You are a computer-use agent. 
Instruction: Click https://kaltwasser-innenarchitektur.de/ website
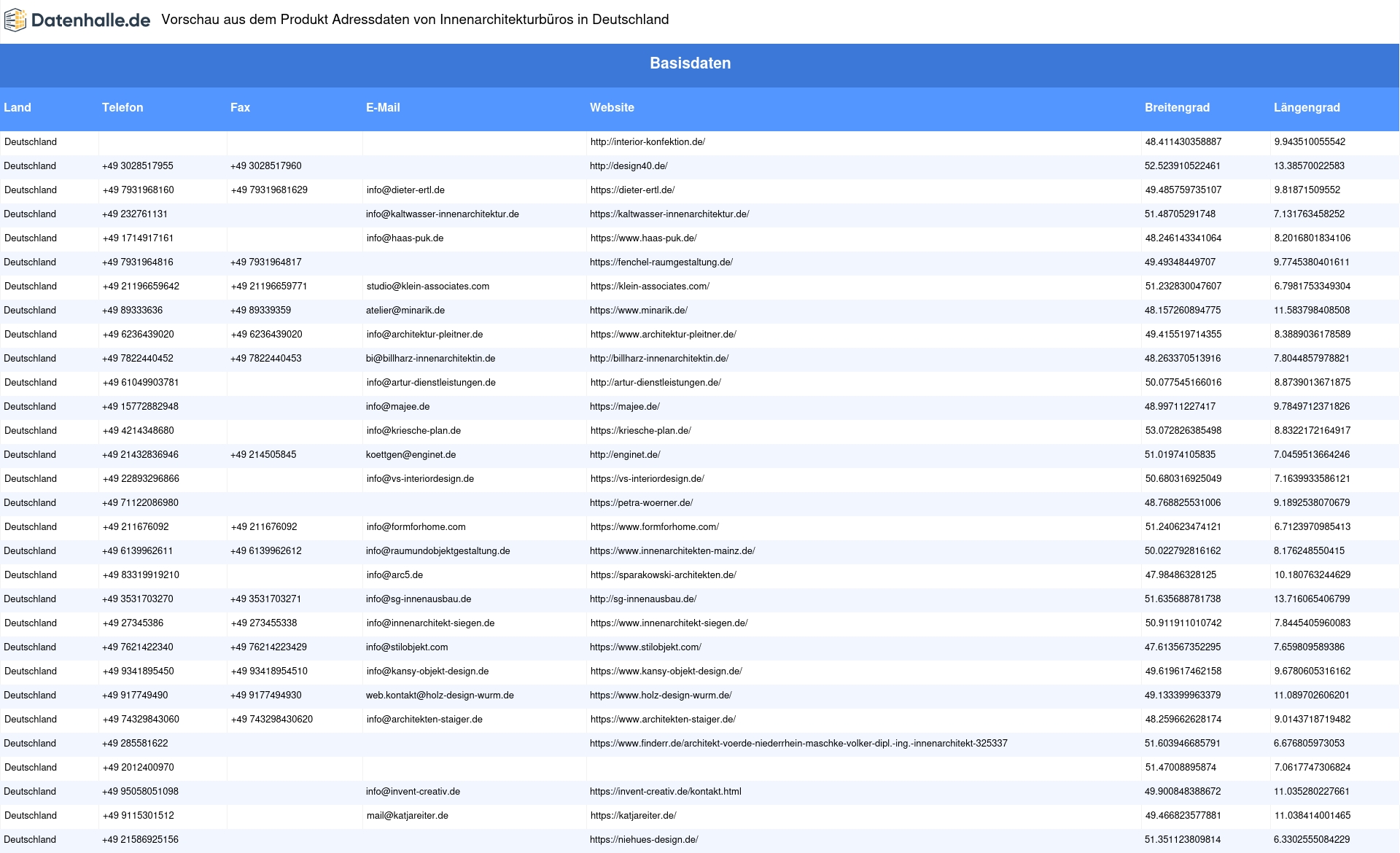[669, 214]
